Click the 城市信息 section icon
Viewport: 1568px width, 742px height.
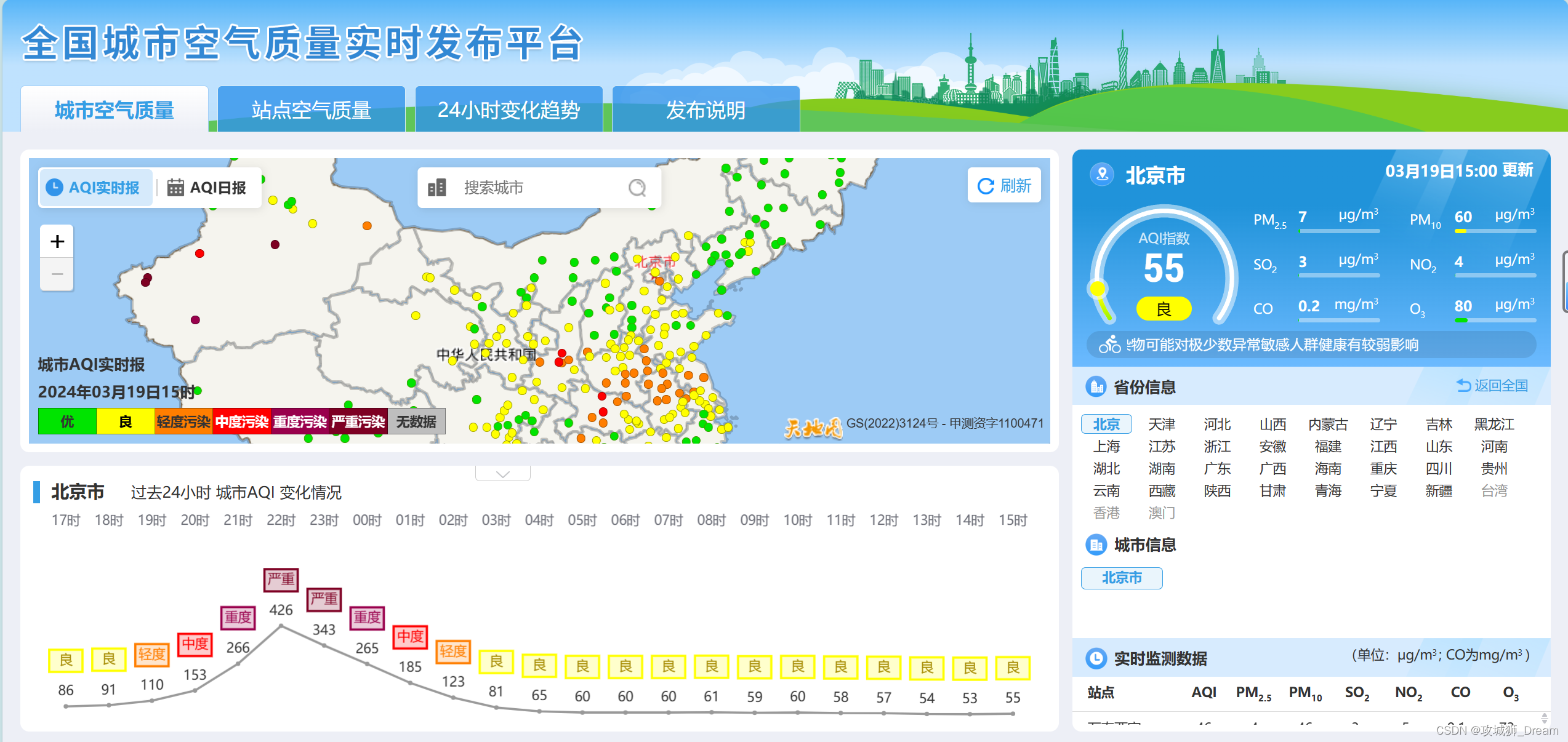[x=1096, y=545]
